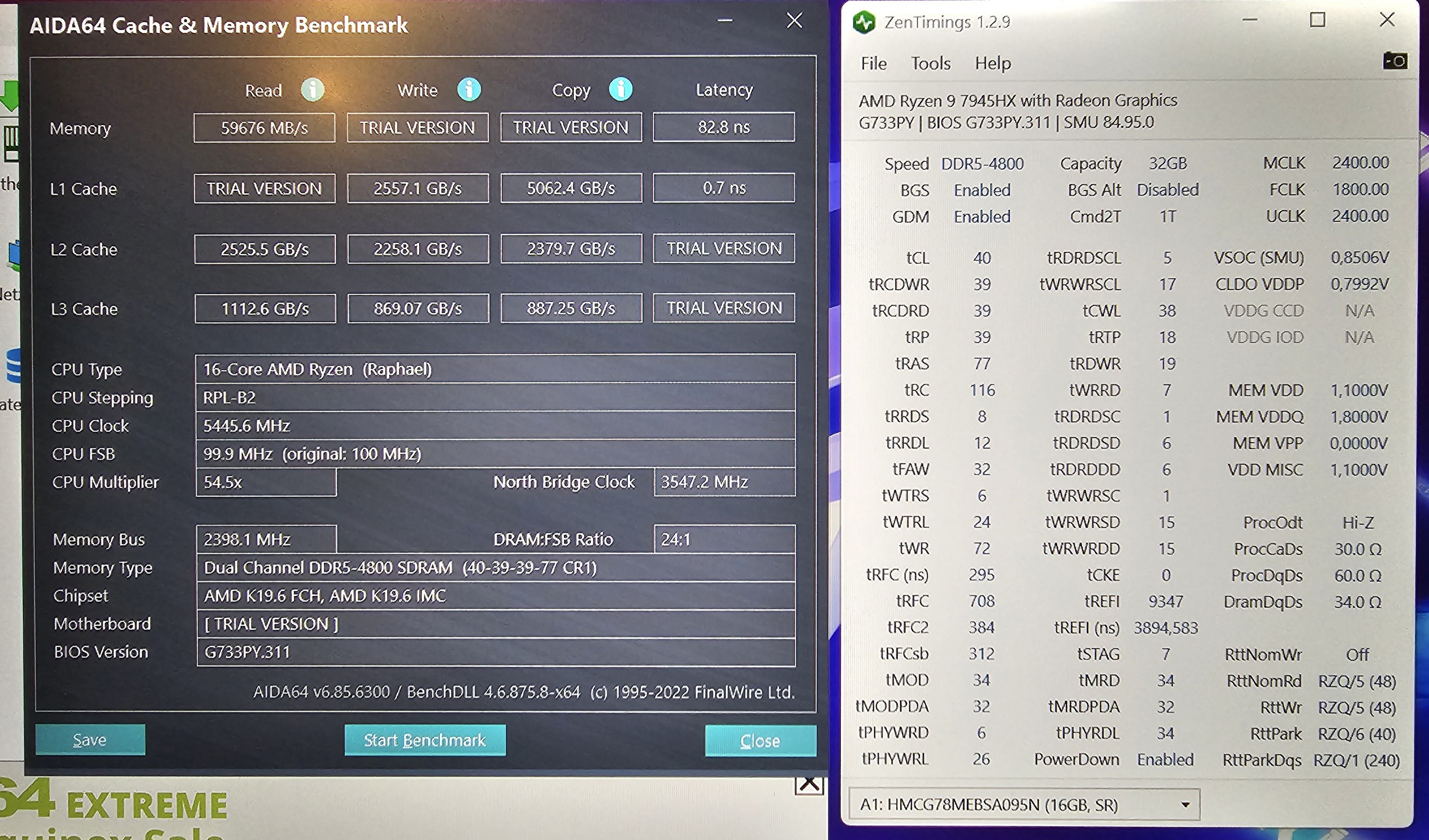Click the ZenTimings app logo icon
Image resolution: width=1429 pixels, height=840 pixels.
pos(864,22)
